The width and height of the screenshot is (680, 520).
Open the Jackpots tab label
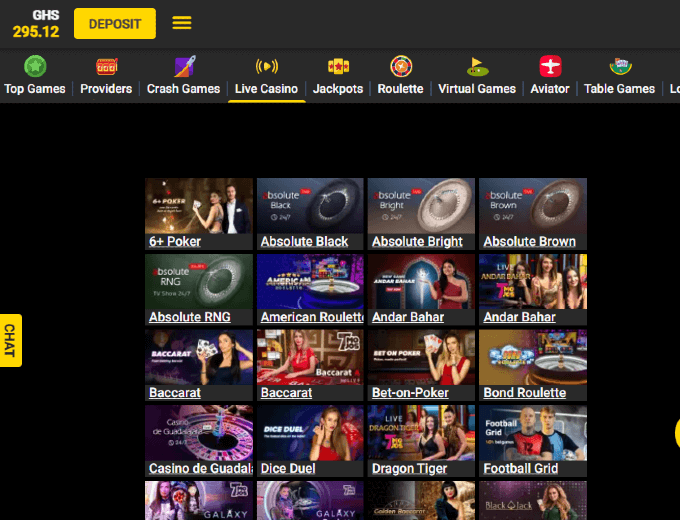point(338,89)
